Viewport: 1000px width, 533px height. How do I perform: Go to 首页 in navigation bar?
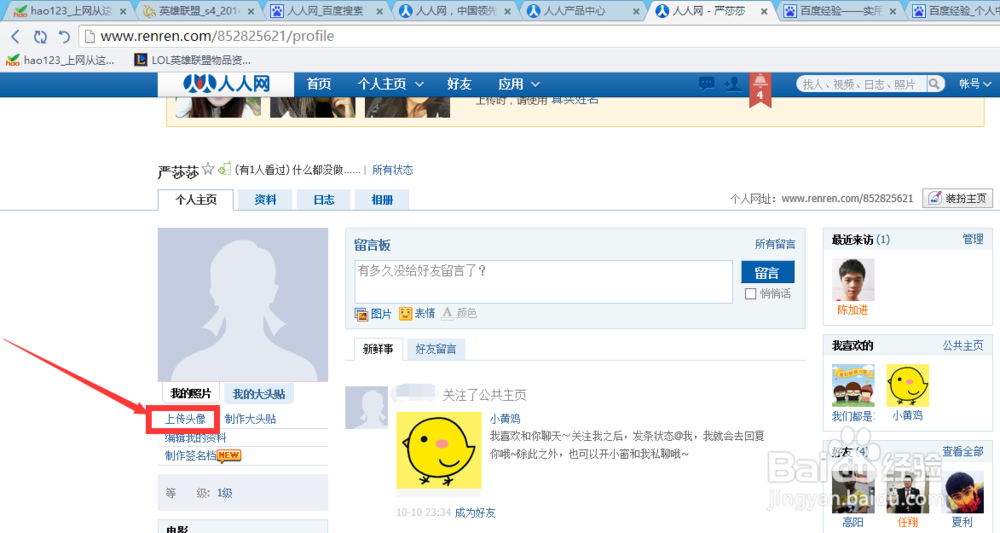tap(319, 84)
